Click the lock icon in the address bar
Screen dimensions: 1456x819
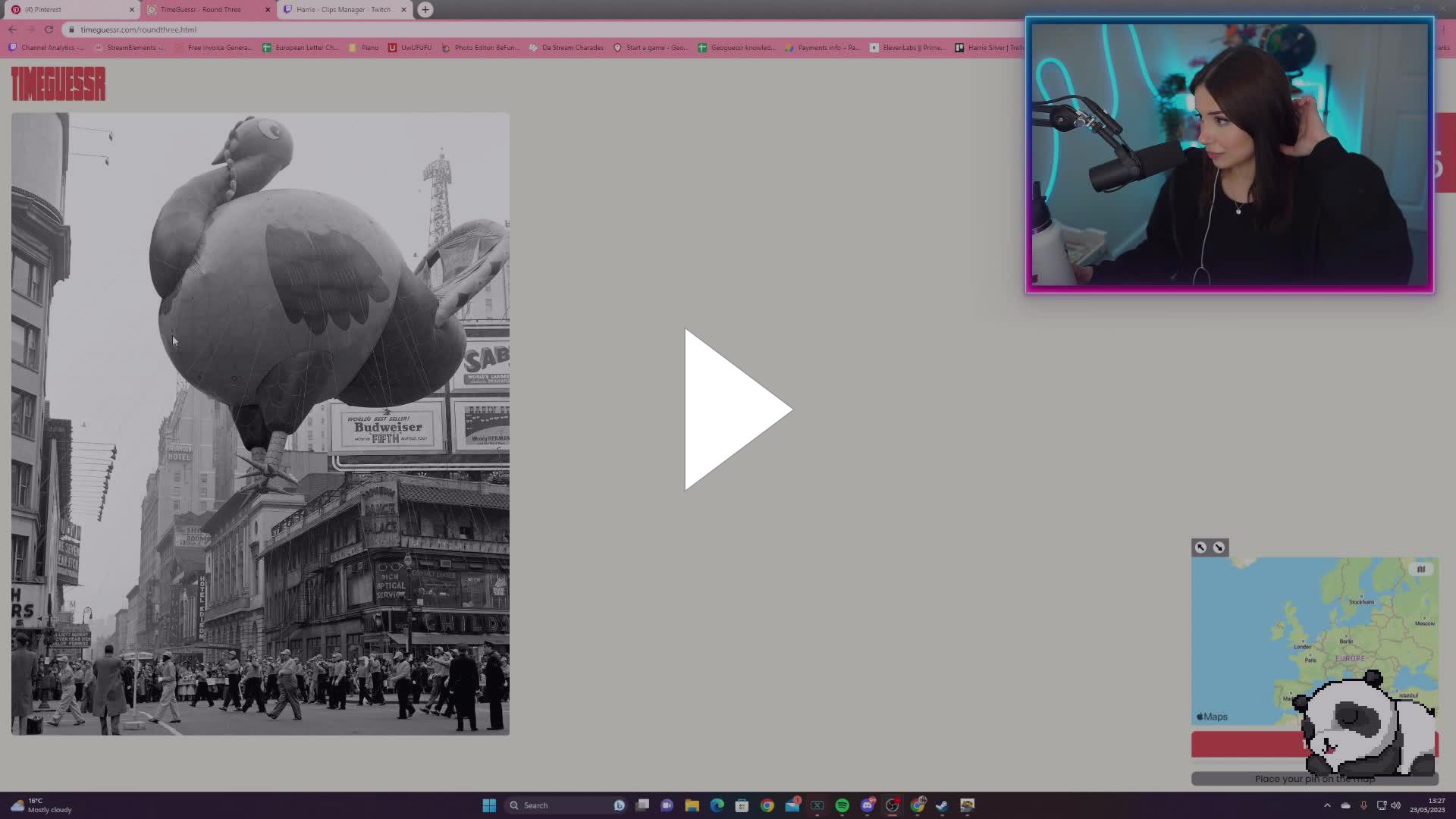(x=70, y=30)
